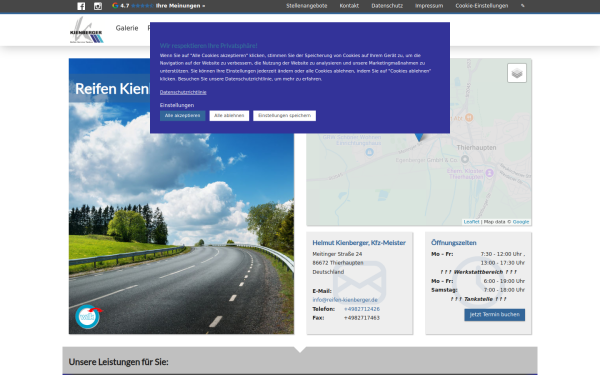Open Impressum in the top bar
Image resolution: width=600 pixels, height=375 pixels.
point(429,6)
